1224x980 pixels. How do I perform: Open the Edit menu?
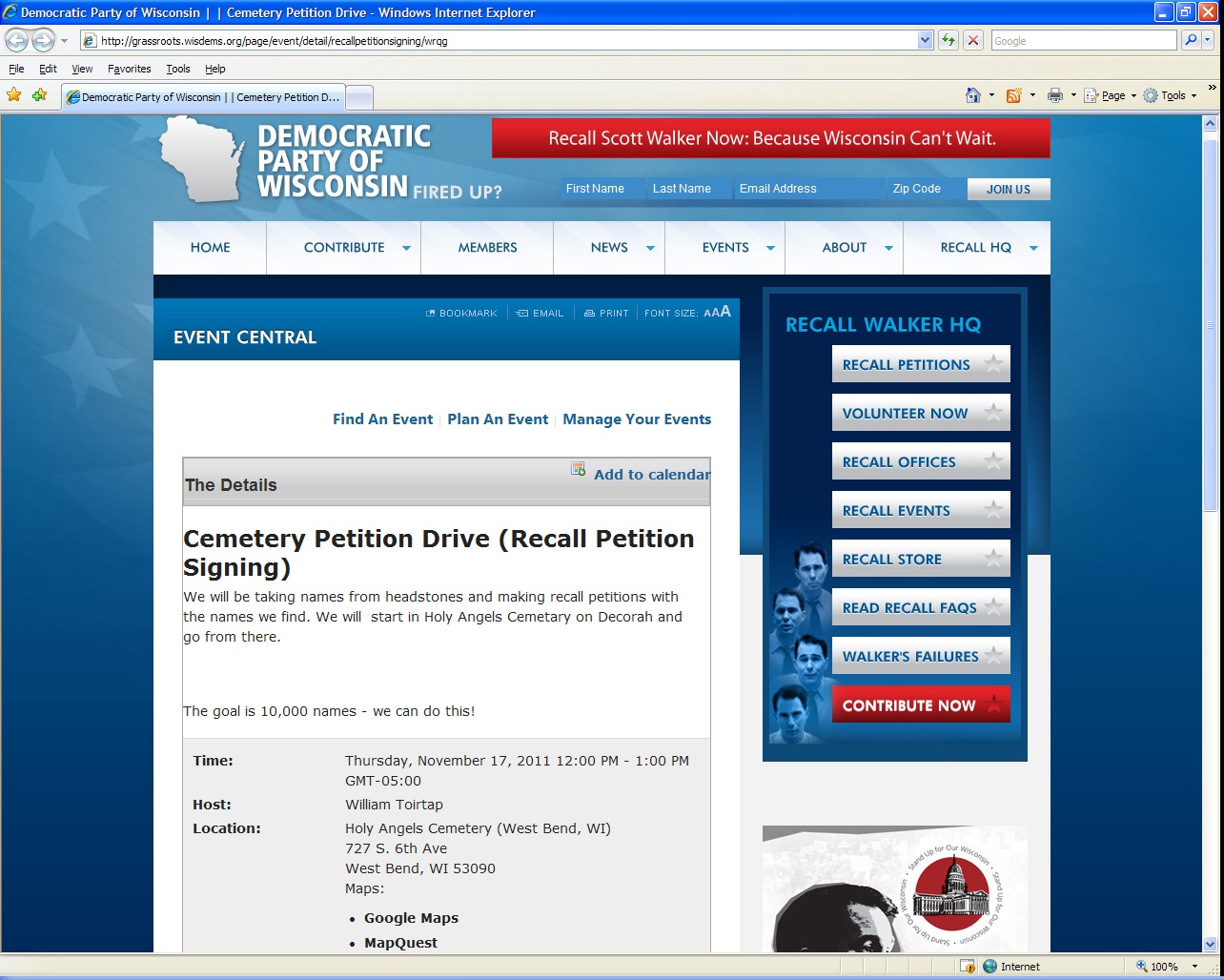tap(48, 69)
